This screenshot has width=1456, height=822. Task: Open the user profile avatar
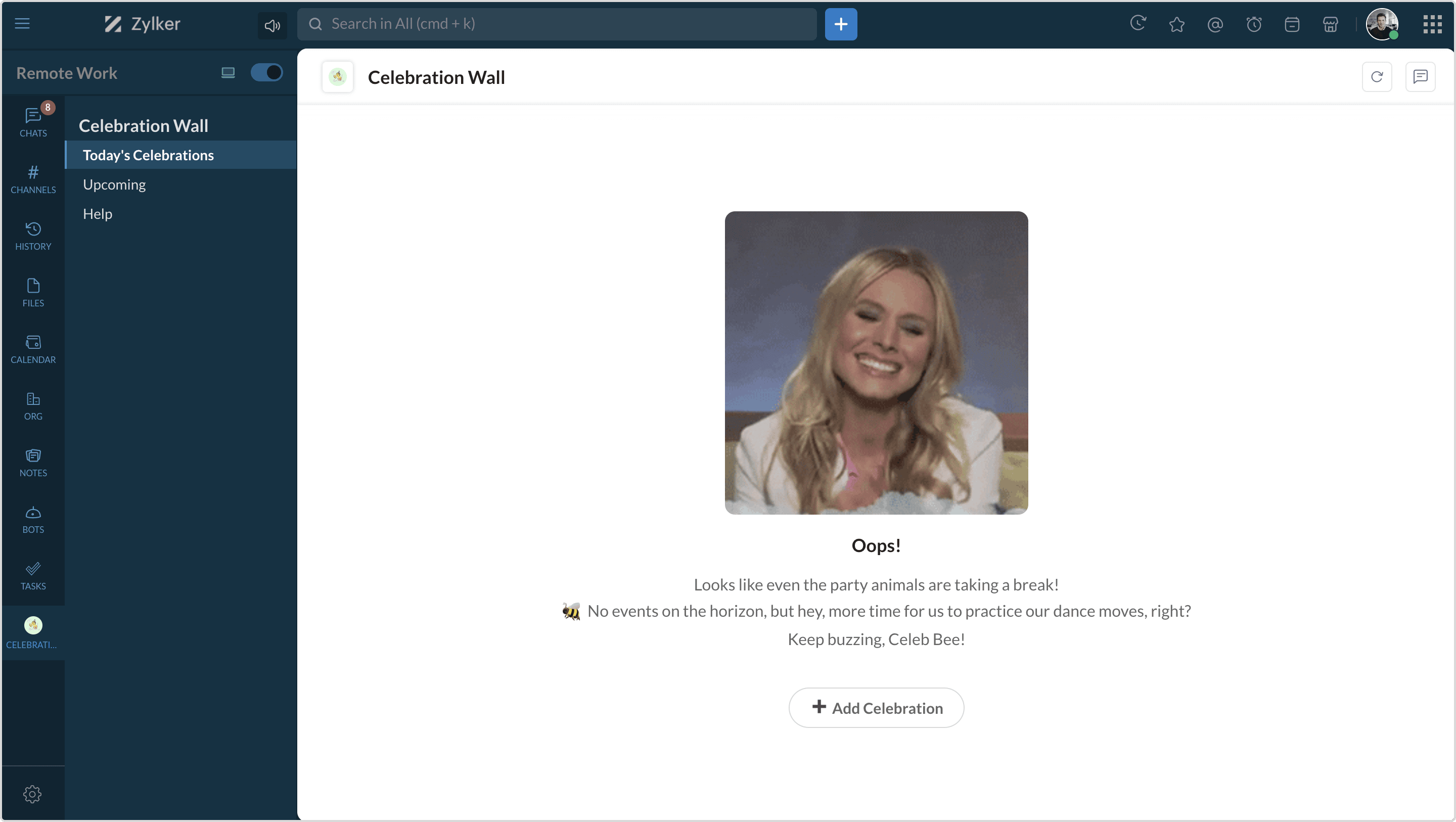(x=1381, y=24)
